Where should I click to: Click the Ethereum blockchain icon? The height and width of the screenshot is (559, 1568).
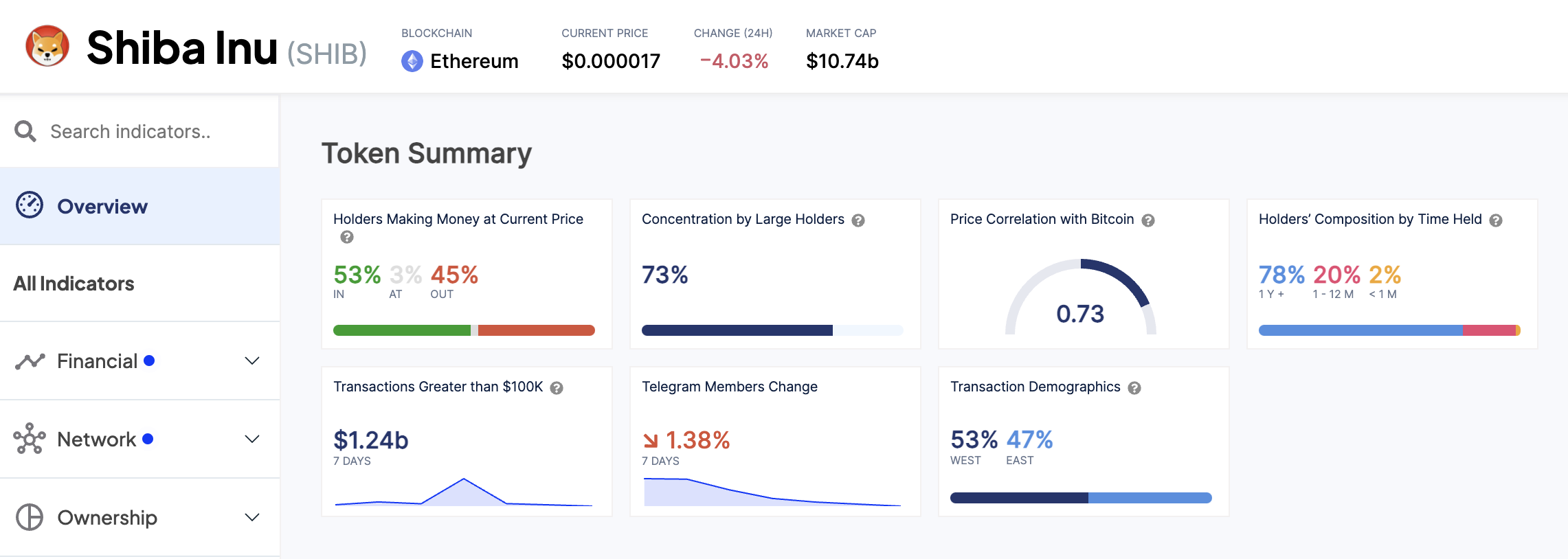coord(412,61)
